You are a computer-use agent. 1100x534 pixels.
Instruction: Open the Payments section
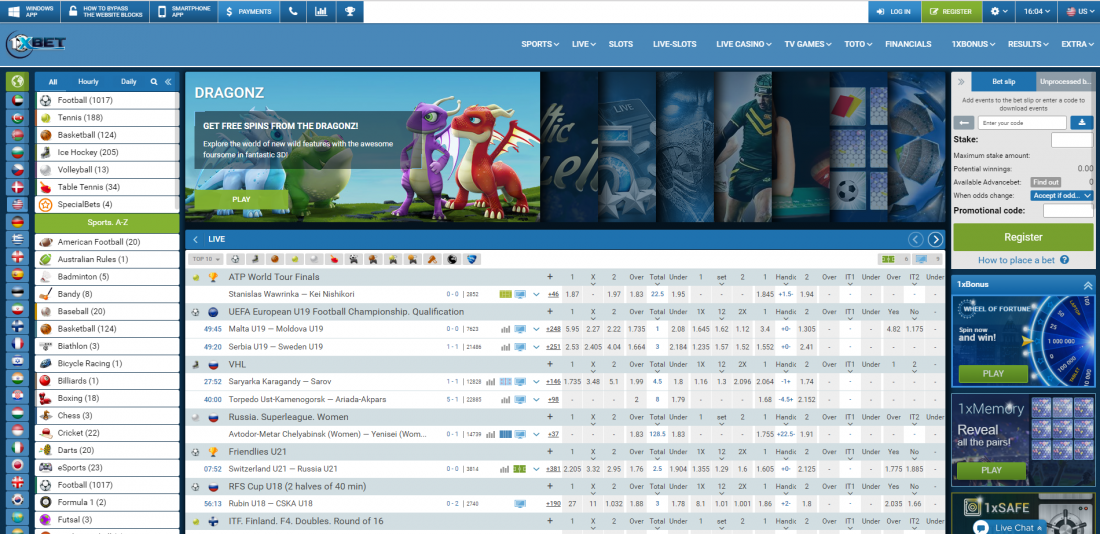(249, 11)
